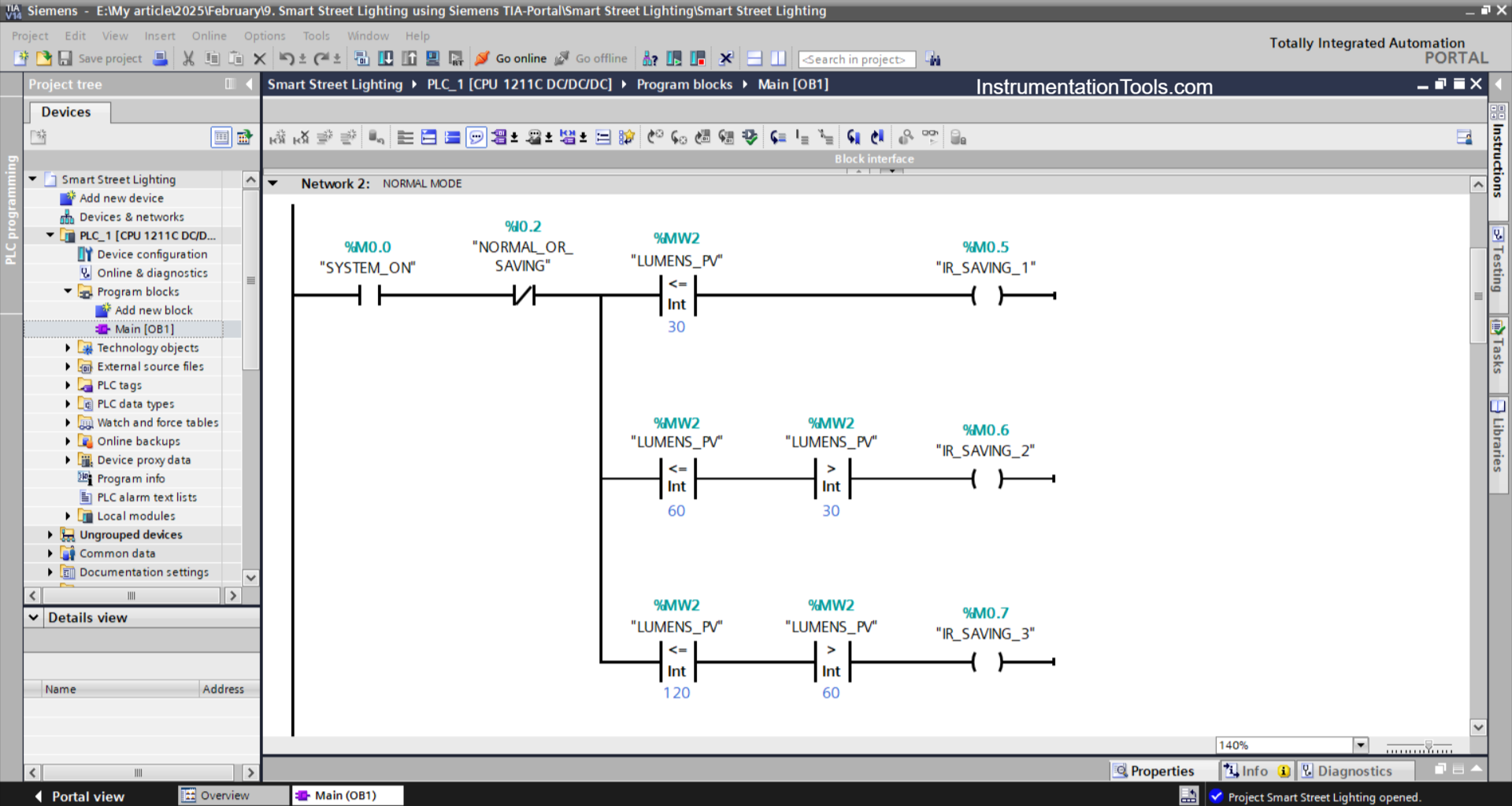Click the Accessible devices icon

[x=650, y=58]
